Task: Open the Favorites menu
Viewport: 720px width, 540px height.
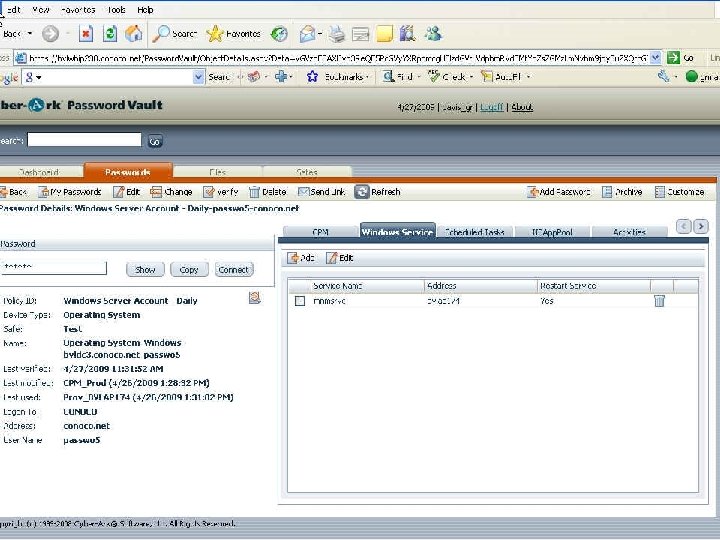Action: point(78,10)
